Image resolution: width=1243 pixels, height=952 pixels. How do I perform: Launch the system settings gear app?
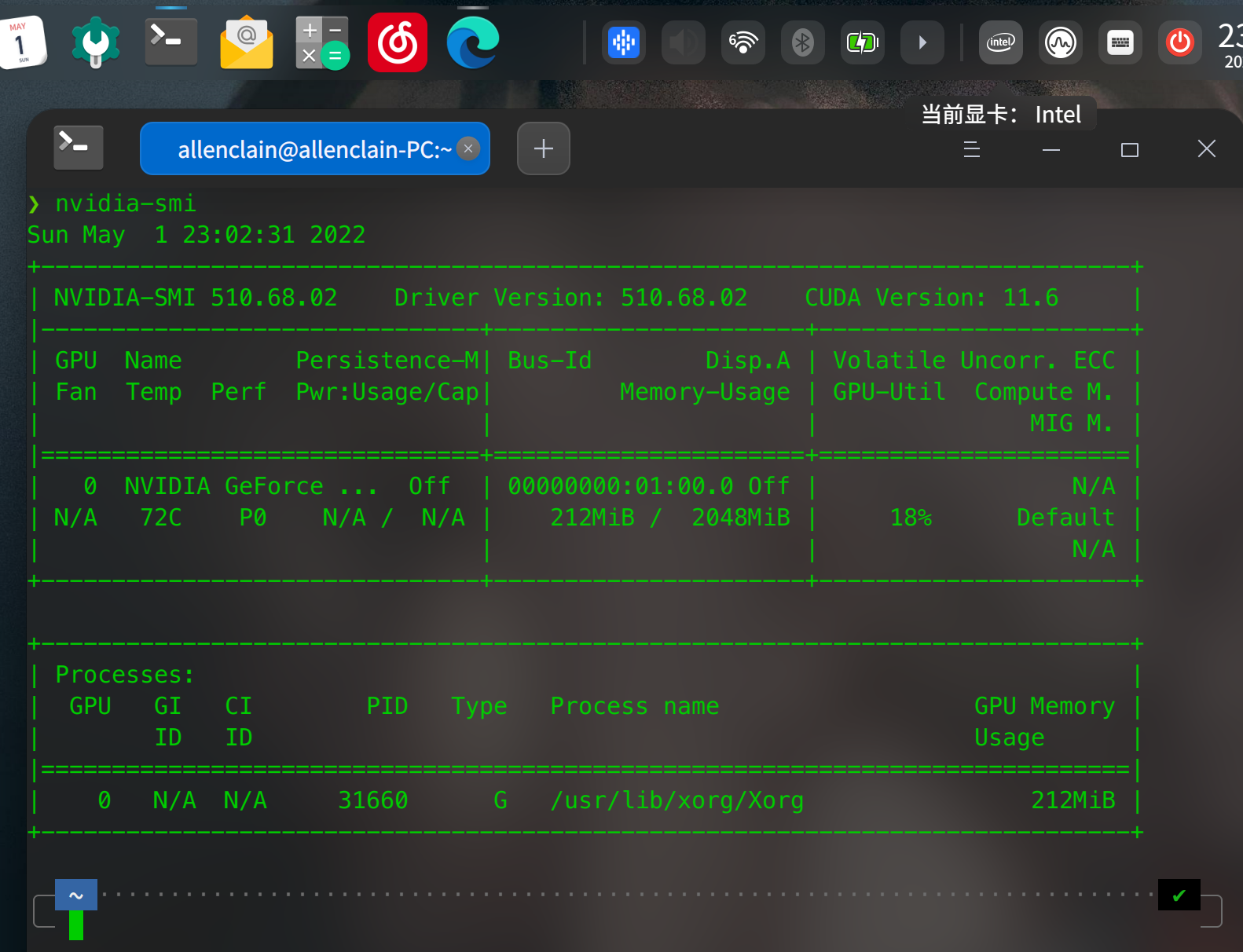click(96, 42)
